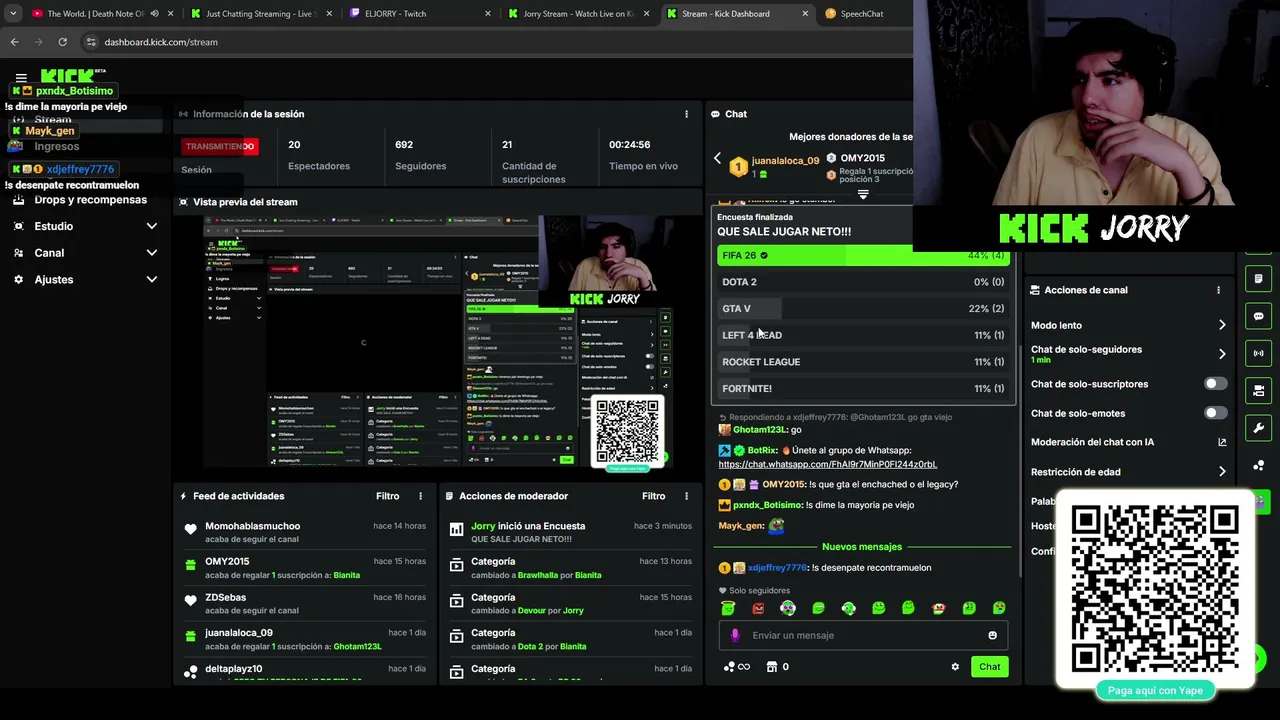Open Modo lento options chevron
1280x720 pixels.
click(x=1222, y=325)
